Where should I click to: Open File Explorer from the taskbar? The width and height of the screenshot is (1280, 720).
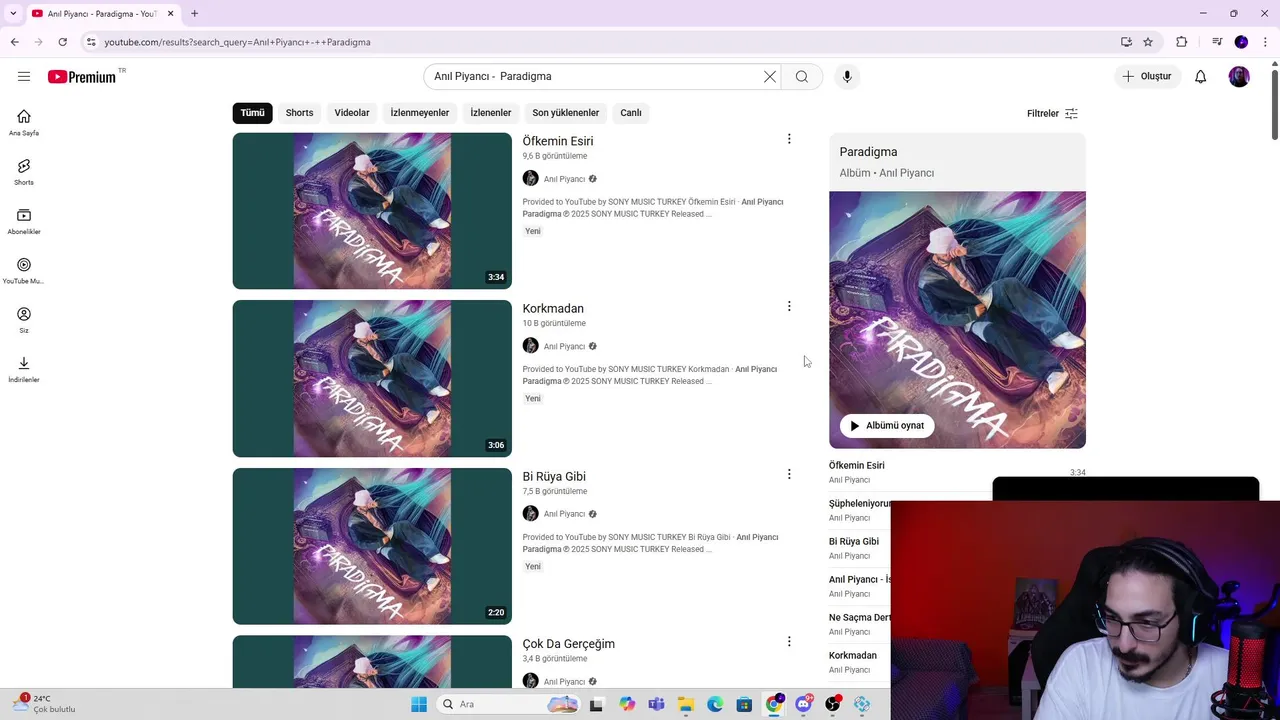pyautogui.click(x=686, y=704)
